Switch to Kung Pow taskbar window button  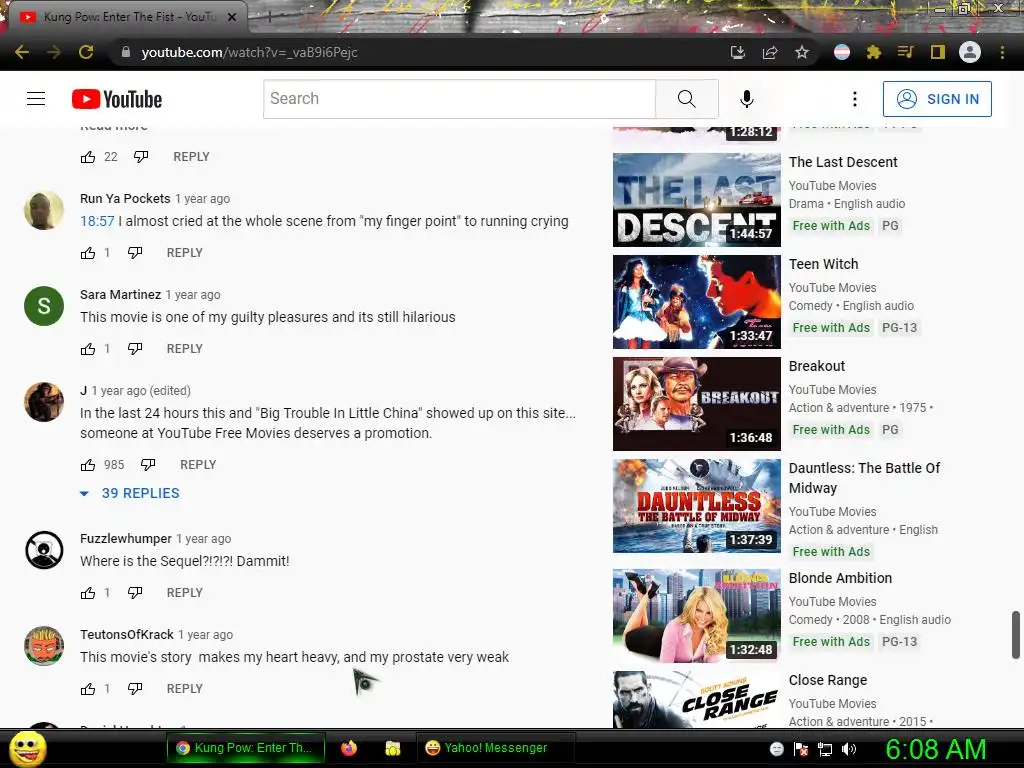coord(246,748)
